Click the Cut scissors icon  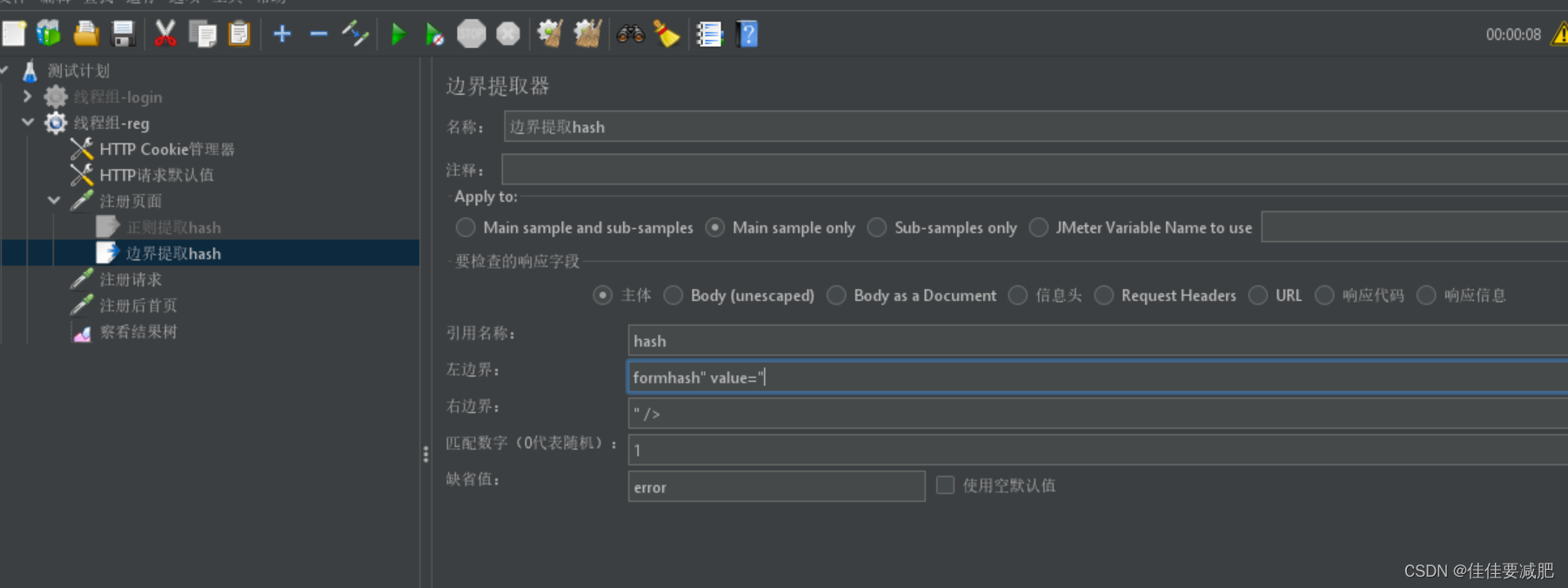click(x=164, y=34)
